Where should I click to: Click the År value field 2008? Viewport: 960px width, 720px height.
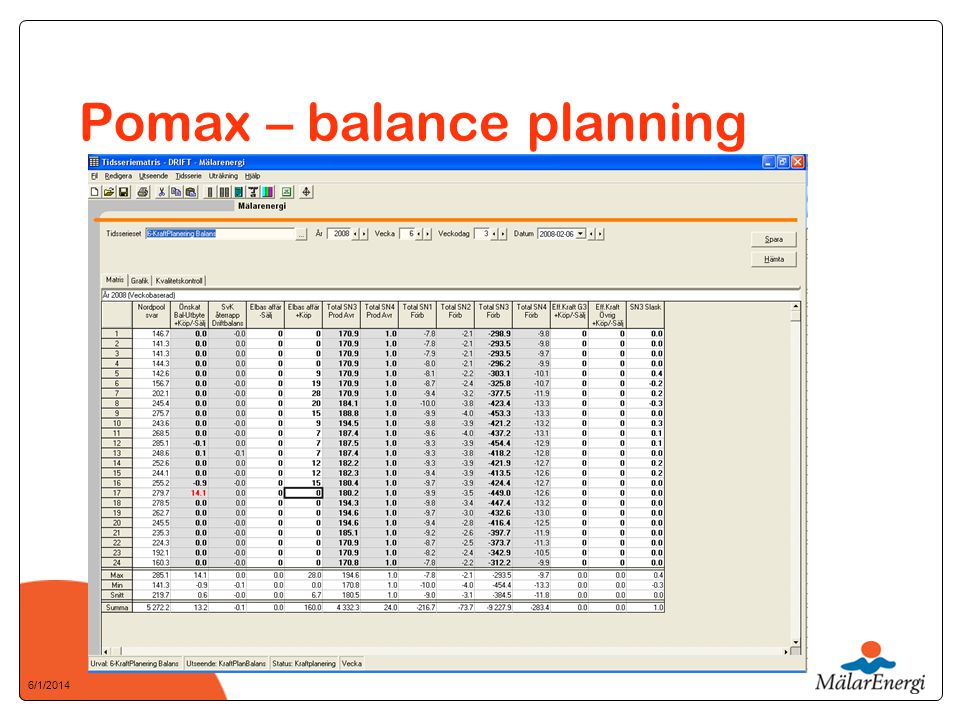tap(340, 234)
